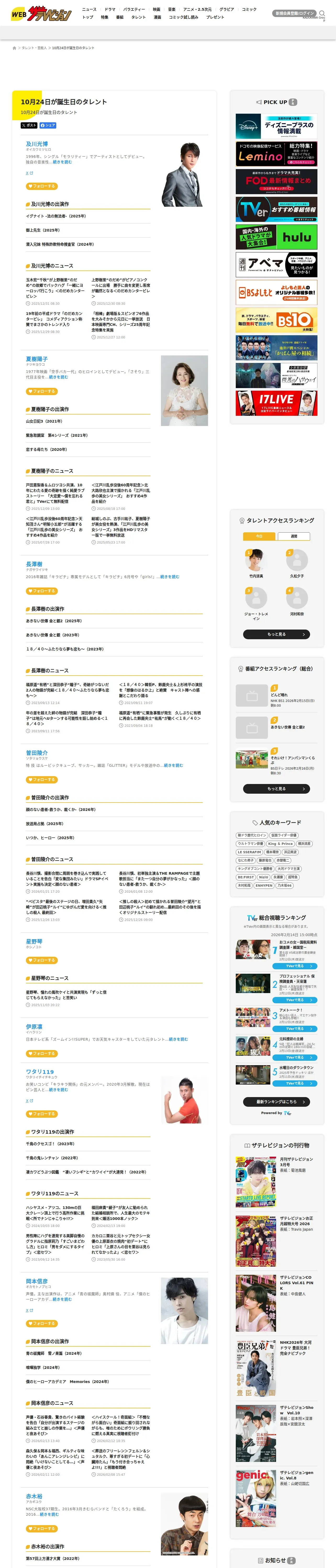
Task: Open the BSよしもと banner
Action: tap(276, 292)
